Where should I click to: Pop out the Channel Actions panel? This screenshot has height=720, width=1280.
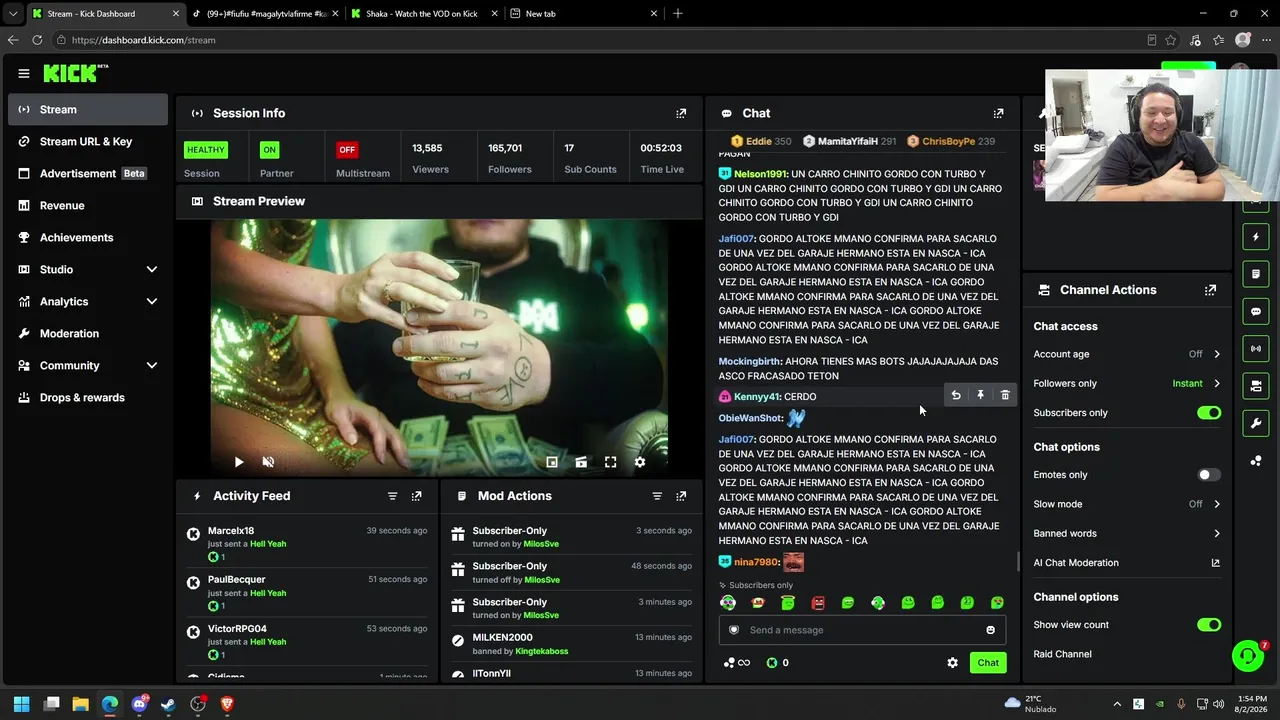[x=1210, y=290]
